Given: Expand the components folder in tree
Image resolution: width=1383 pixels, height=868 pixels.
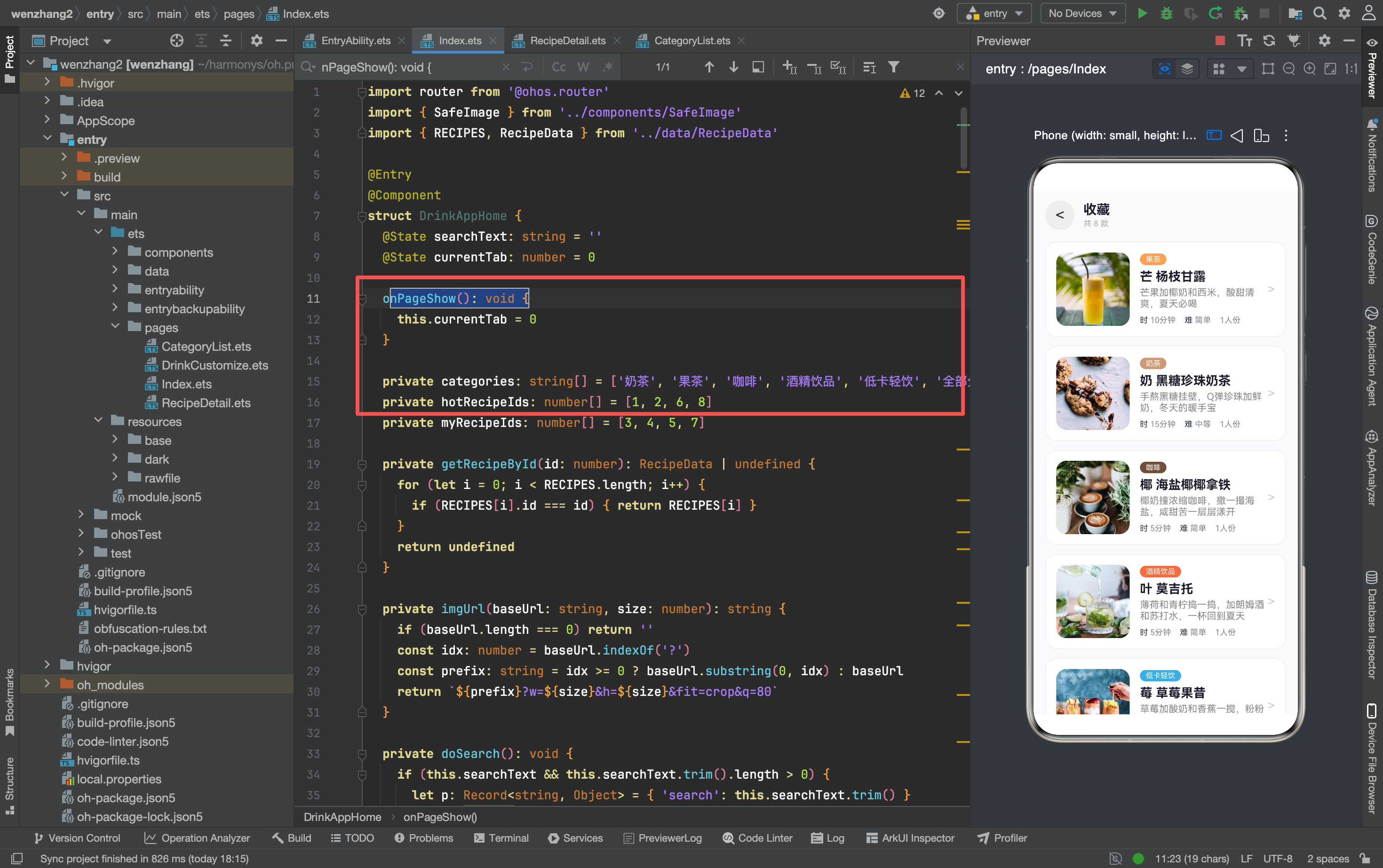Looking at the screenshot, I should 115,252.
